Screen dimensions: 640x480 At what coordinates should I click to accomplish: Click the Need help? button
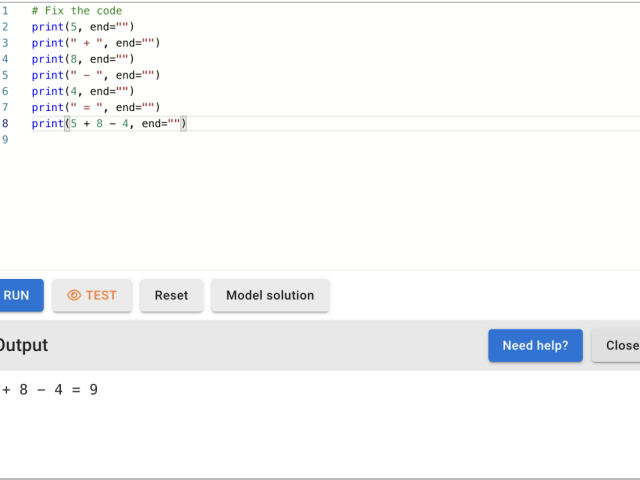(x=535, y=345)
